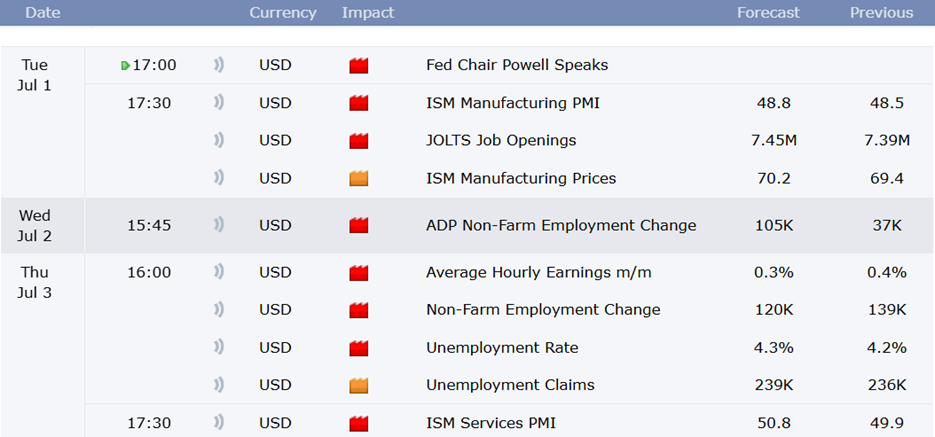935x437 pixels.
Task: Click the Forecast column header
Action: (769, 13)
